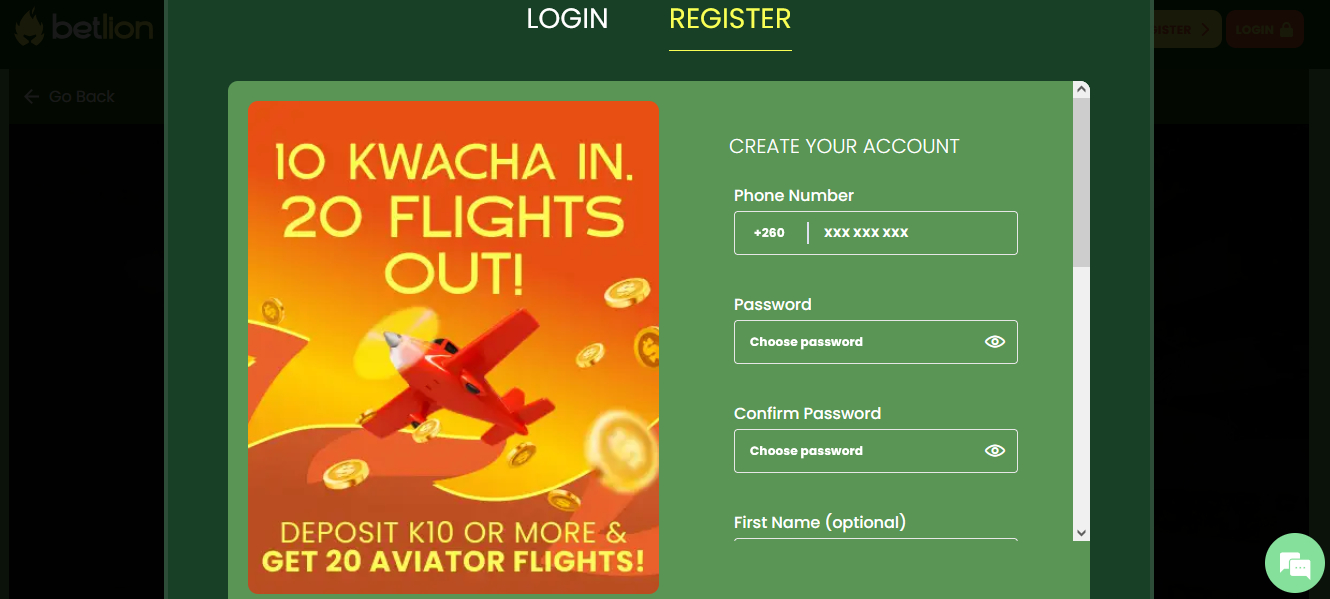Open the chat support bubble icon
The height and width of the screenshot is (599, 1330).
coord(1295,563)
